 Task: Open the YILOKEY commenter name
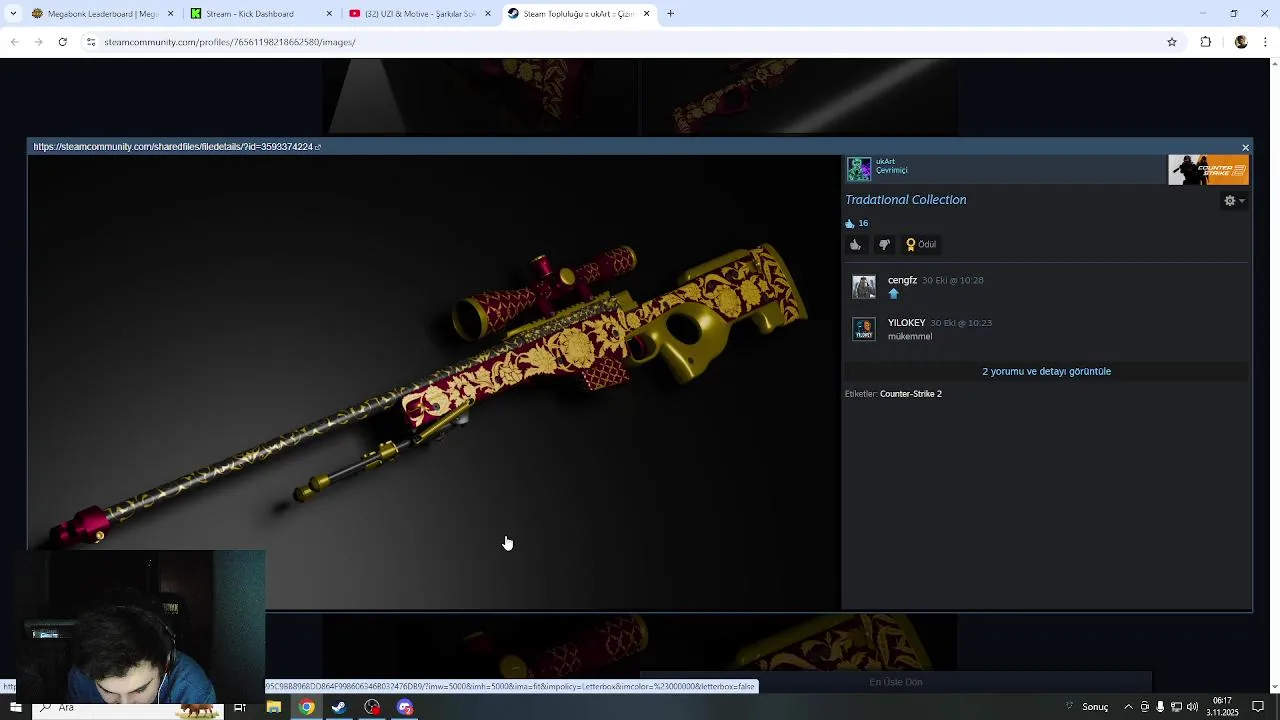click(906, 322)
